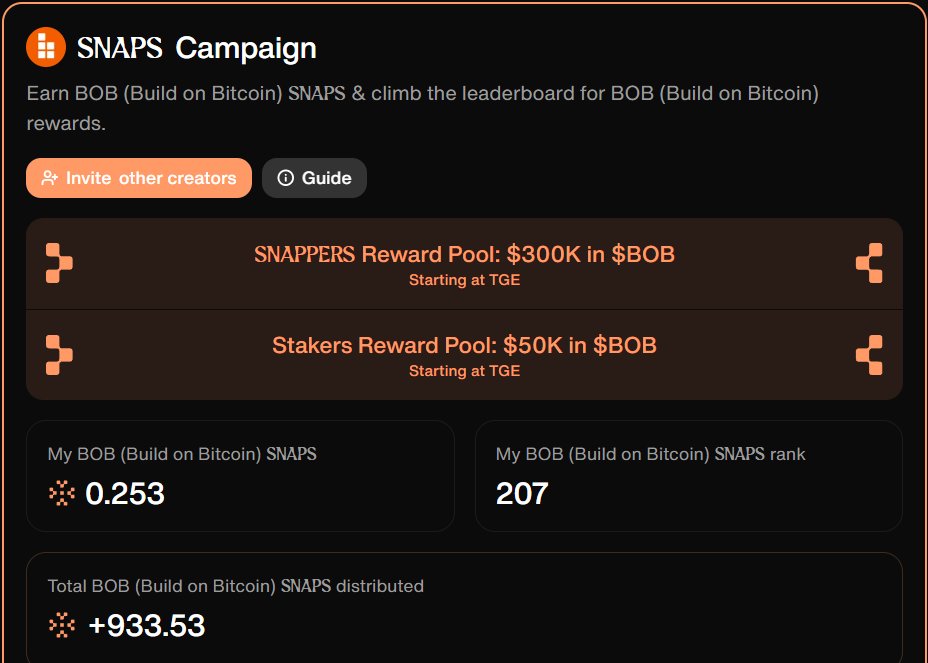The height and width of the screenshot is (663, 928).
Task: Open the campaign Guide
Action: (314, 178)
